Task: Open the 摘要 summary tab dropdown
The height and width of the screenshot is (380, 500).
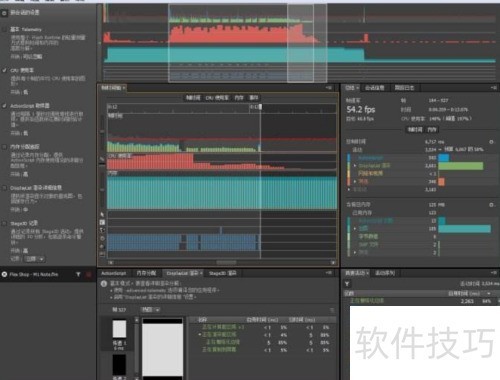Action: tap(358, 88)
